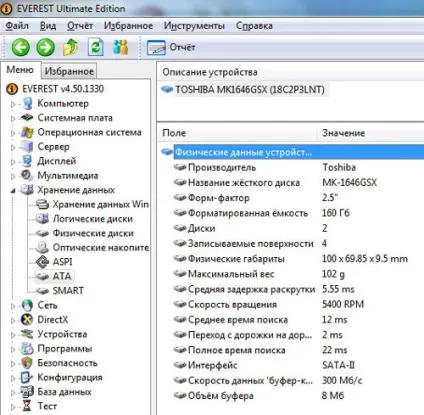424x415 pixels.
Task: Click the Refresh toolbar icon
Action: [96, 47]
